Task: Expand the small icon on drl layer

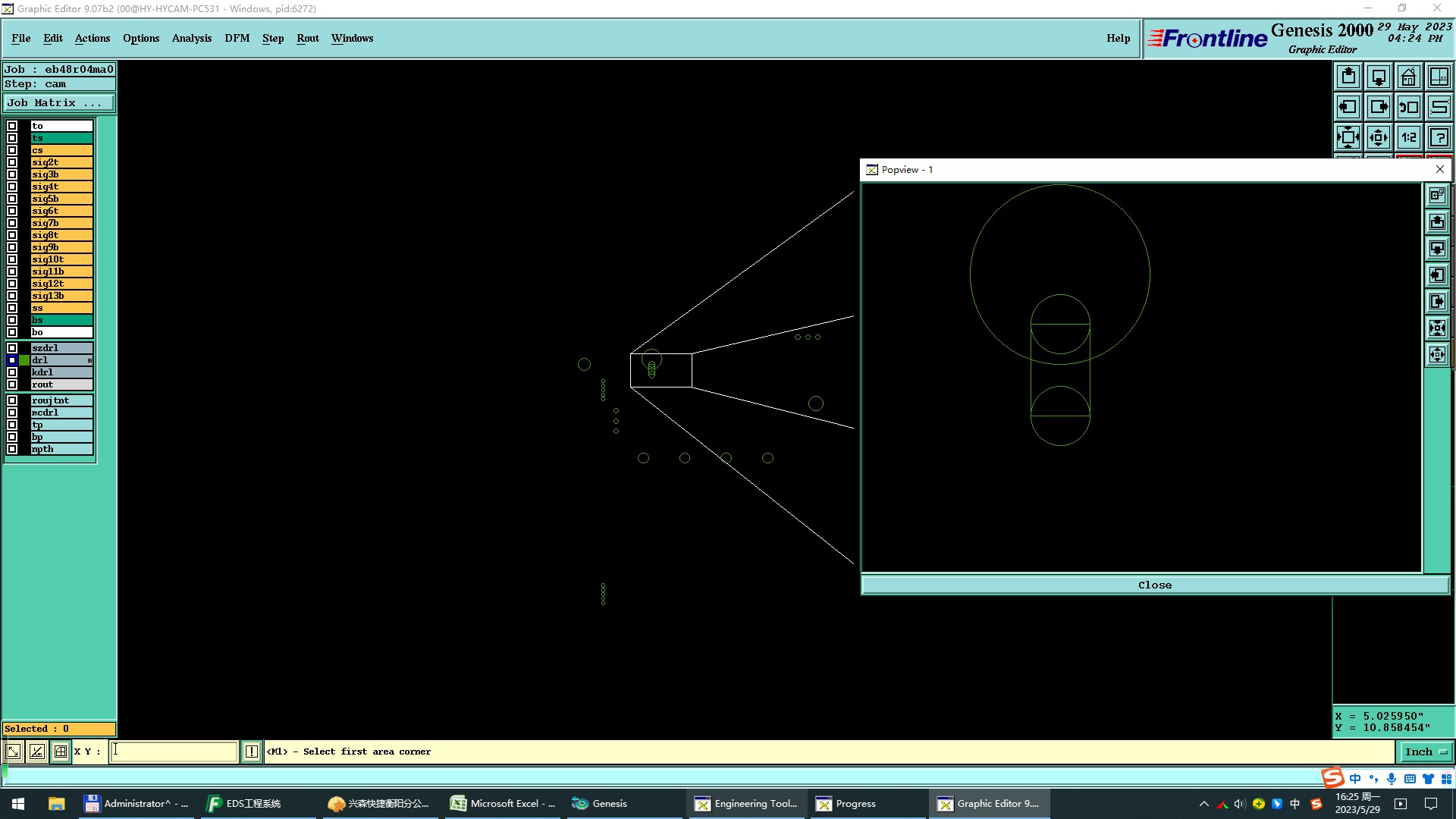Action: pos(89,360)
